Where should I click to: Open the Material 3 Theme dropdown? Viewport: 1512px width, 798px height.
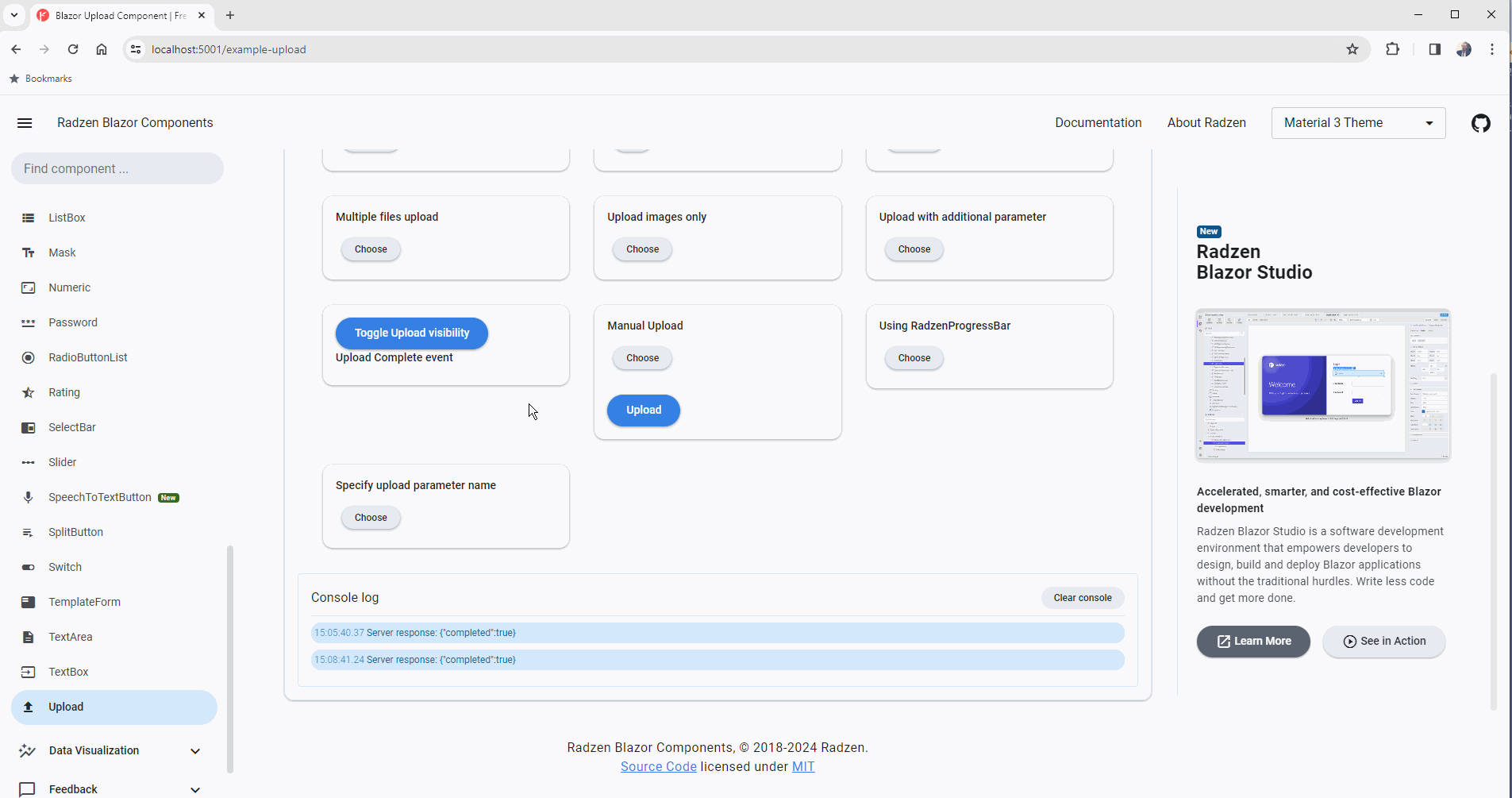coord(1358,123)
